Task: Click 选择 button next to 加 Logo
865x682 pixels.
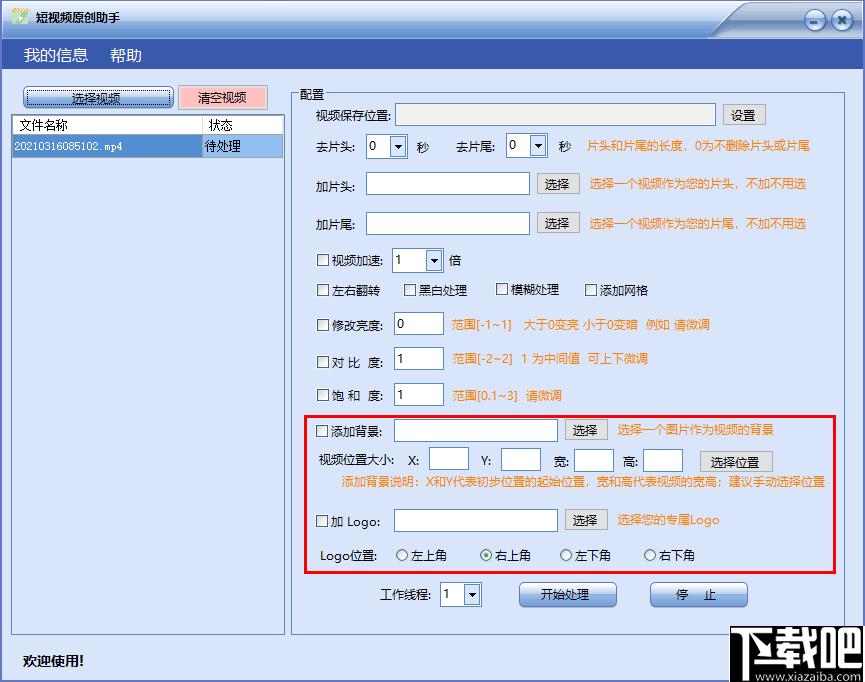Action: pyautogui.click(x=586, y=520)
